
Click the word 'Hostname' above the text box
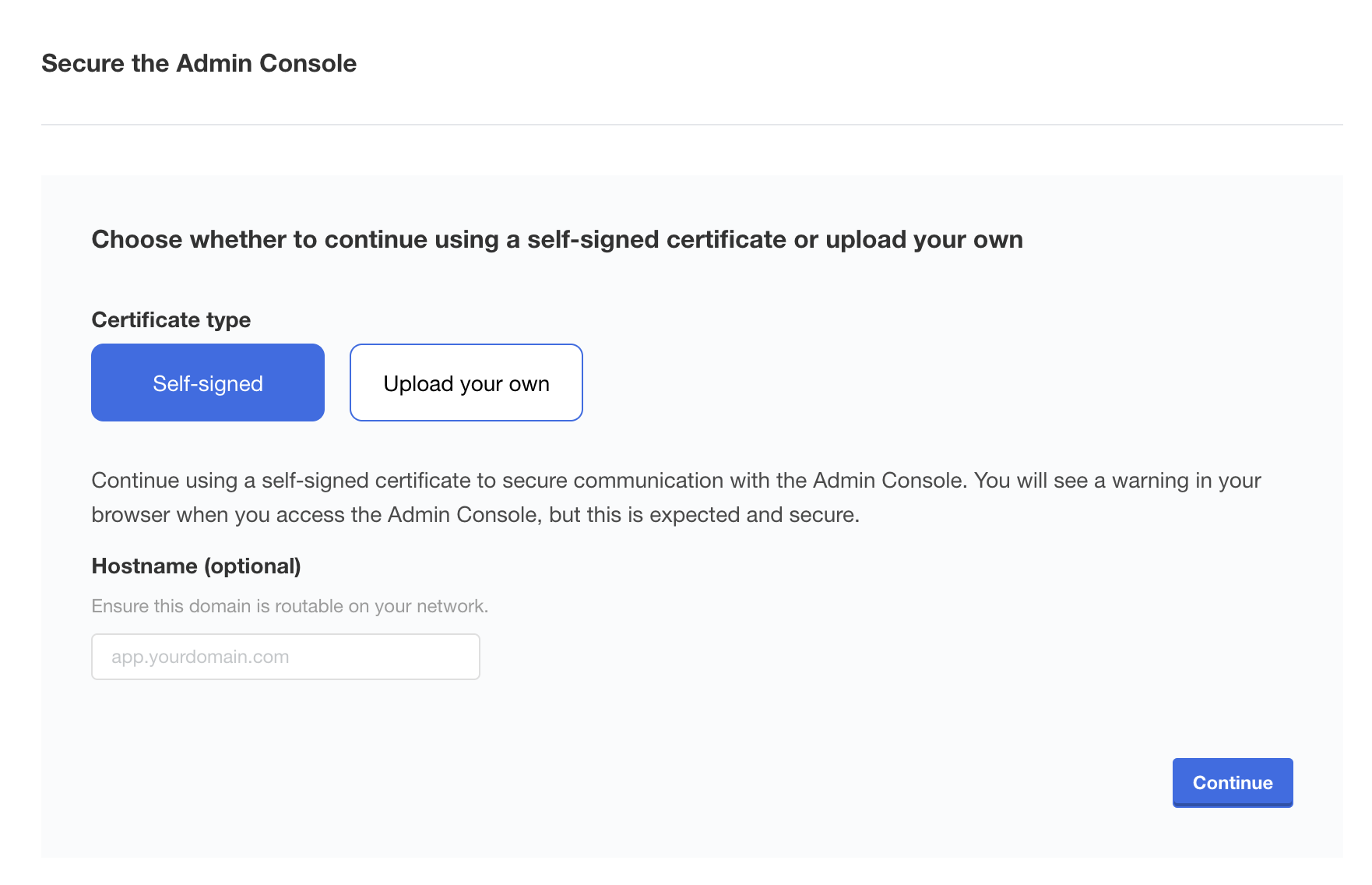pyautogui.click(x=145, y=566)
